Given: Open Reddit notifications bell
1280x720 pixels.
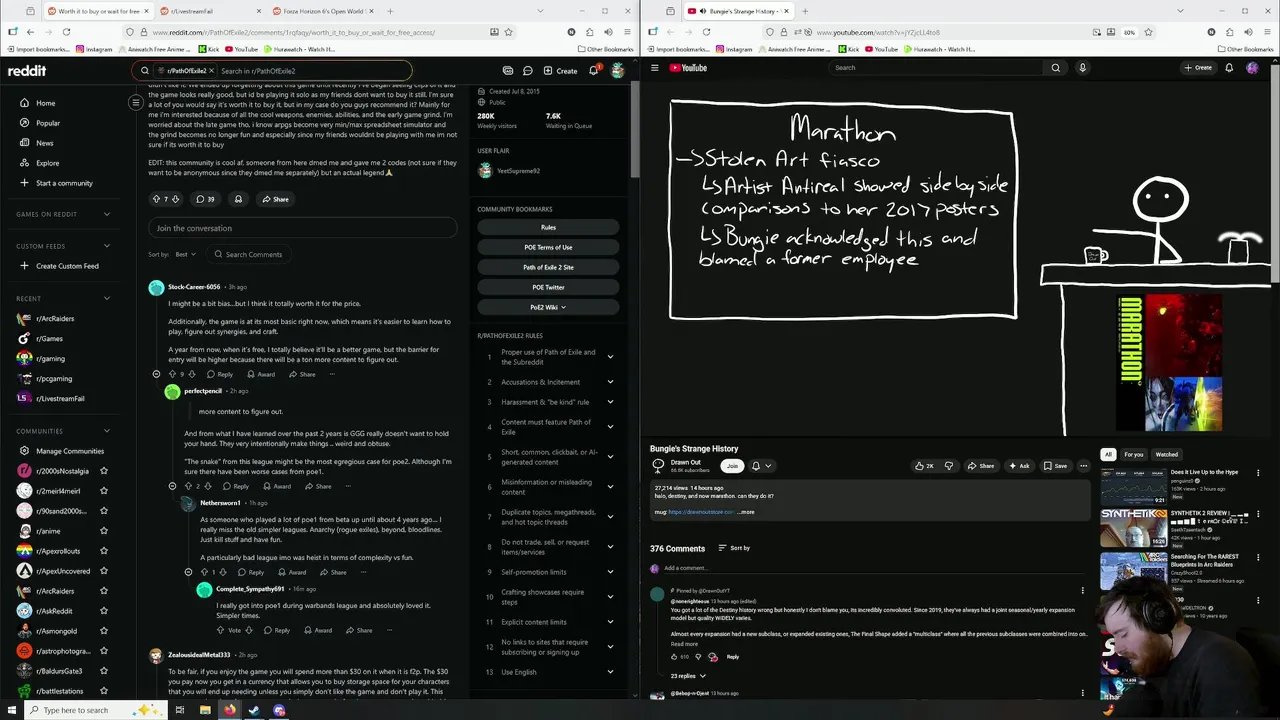Looking at the screenshot, I should 593,71.
